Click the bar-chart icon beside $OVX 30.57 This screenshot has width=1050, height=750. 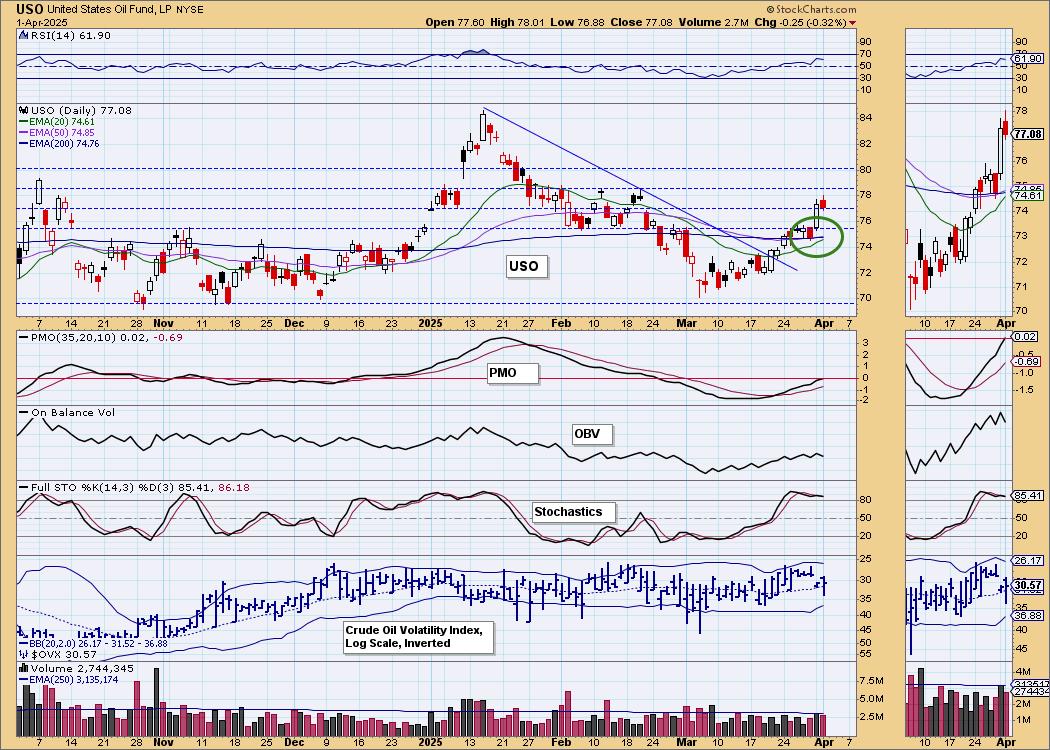click(23, 654)
